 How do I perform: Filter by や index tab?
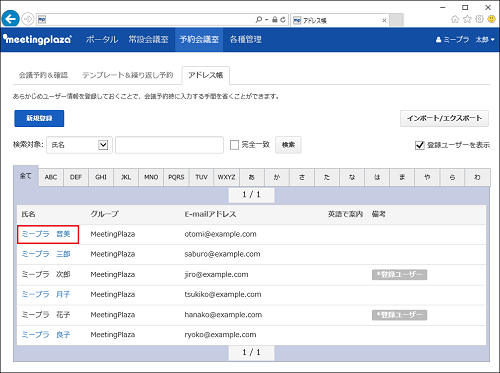(427, 177)
